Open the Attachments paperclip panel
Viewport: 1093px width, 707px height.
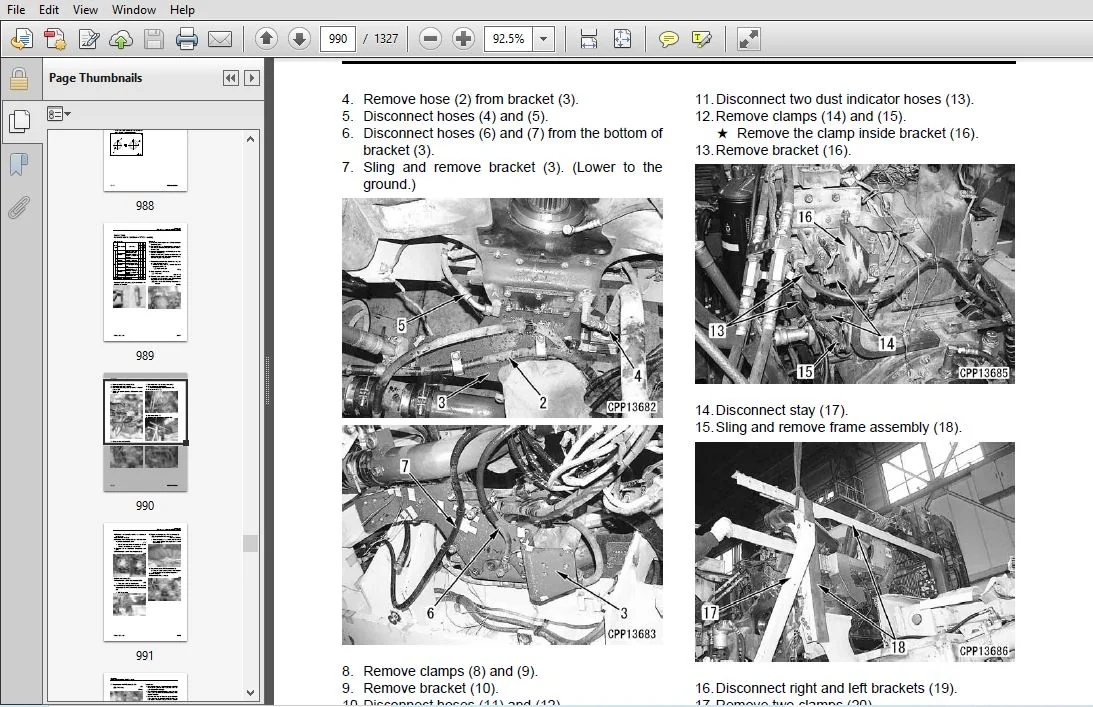pyautogui.click(x=19, y=207)
